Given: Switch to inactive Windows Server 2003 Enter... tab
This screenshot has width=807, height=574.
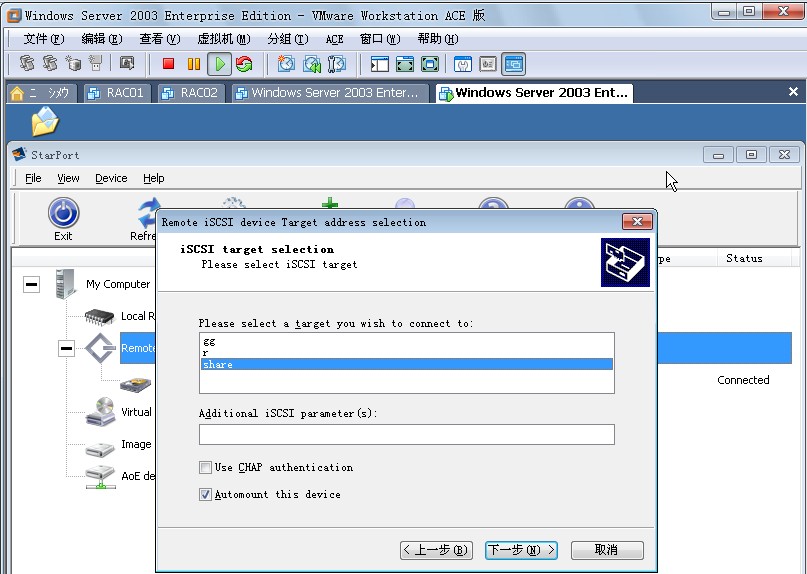Looking at the screenshot, I should point(330,93).
